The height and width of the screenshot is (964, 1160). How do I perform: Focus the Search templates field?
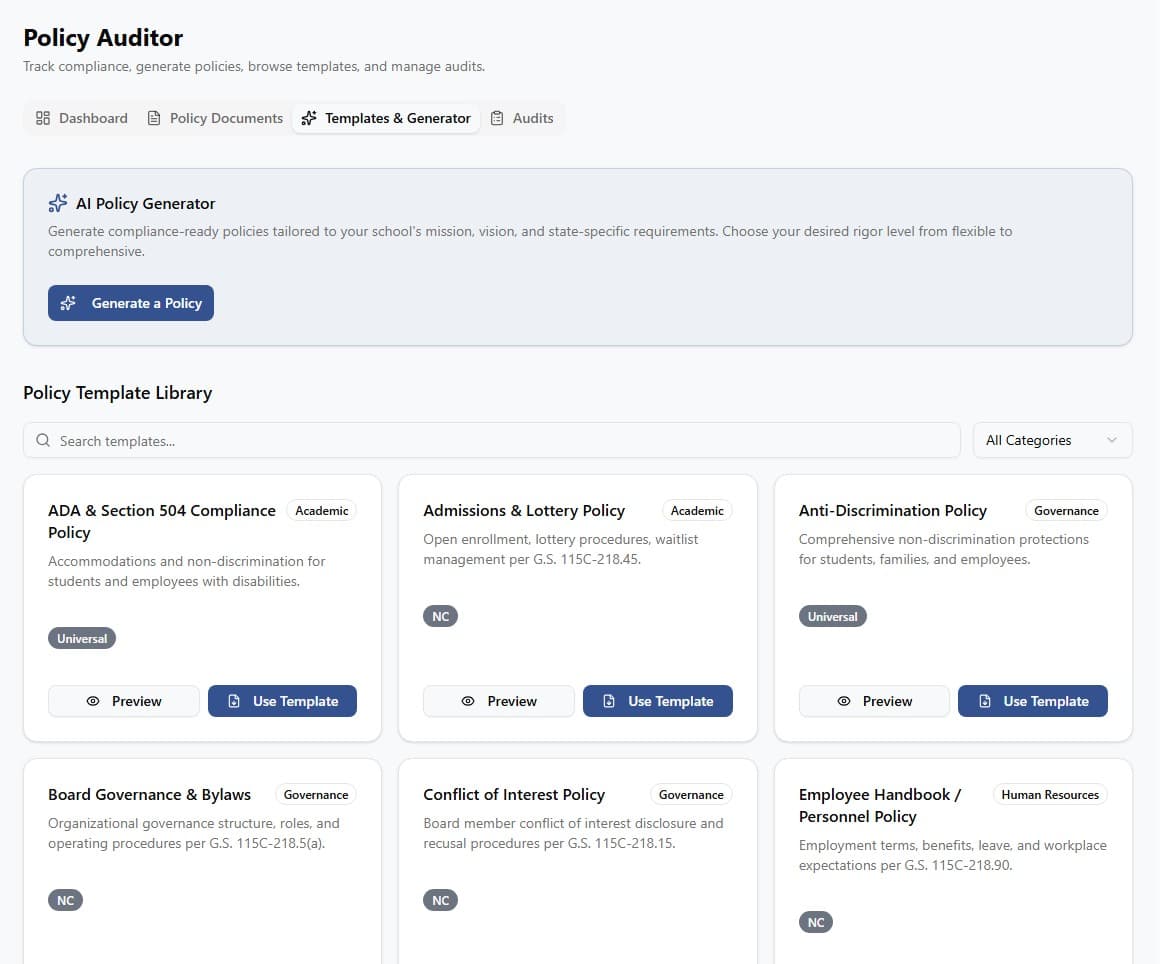tap(492, 440)
